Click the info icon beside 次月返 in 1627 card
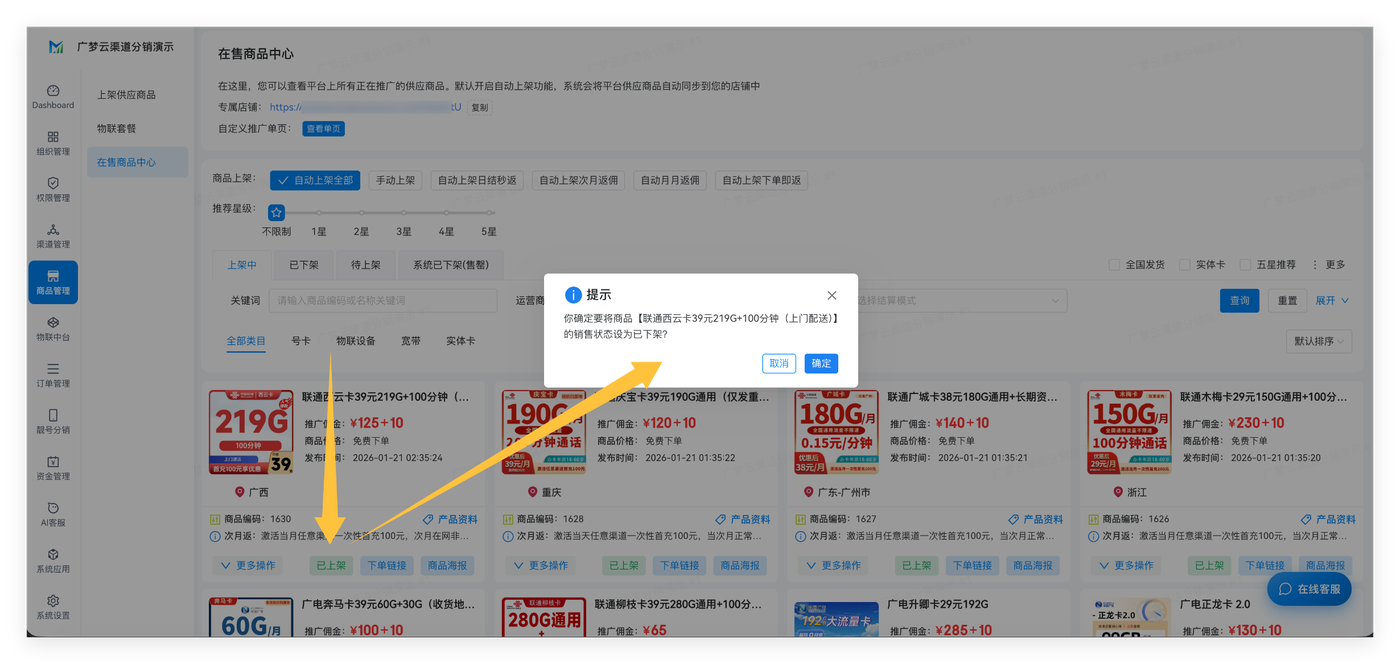1400x664 pixels. (x=801, y=537)
